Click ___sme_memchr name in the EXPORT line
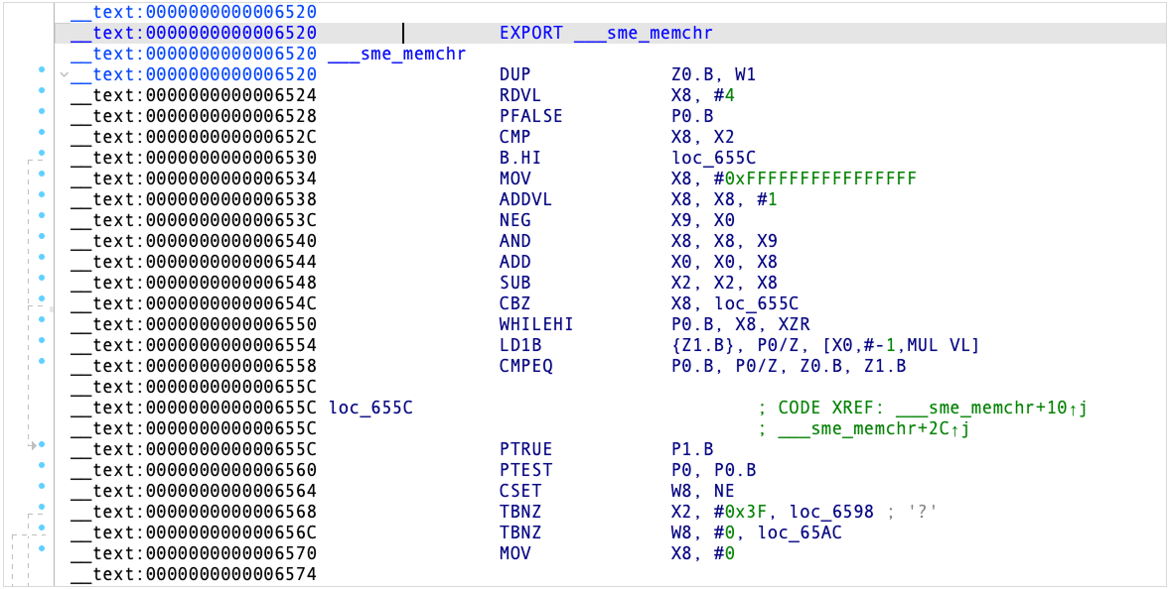1170x589 pixels. coord(643,33)
